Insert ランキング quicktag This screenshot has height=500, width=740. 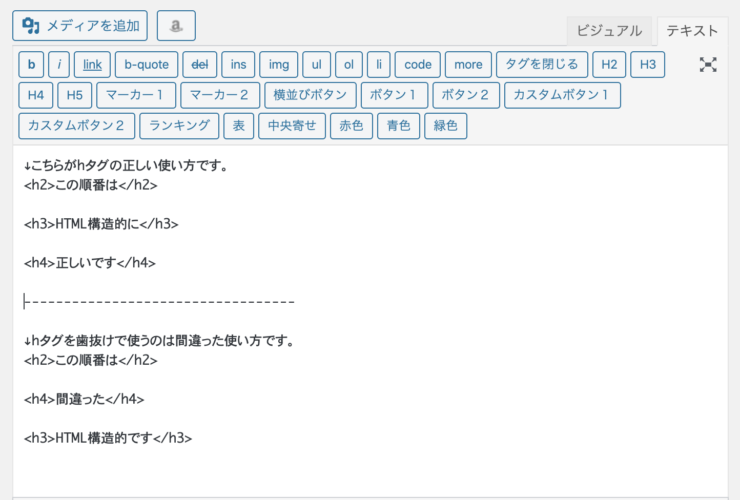[179, 126]
